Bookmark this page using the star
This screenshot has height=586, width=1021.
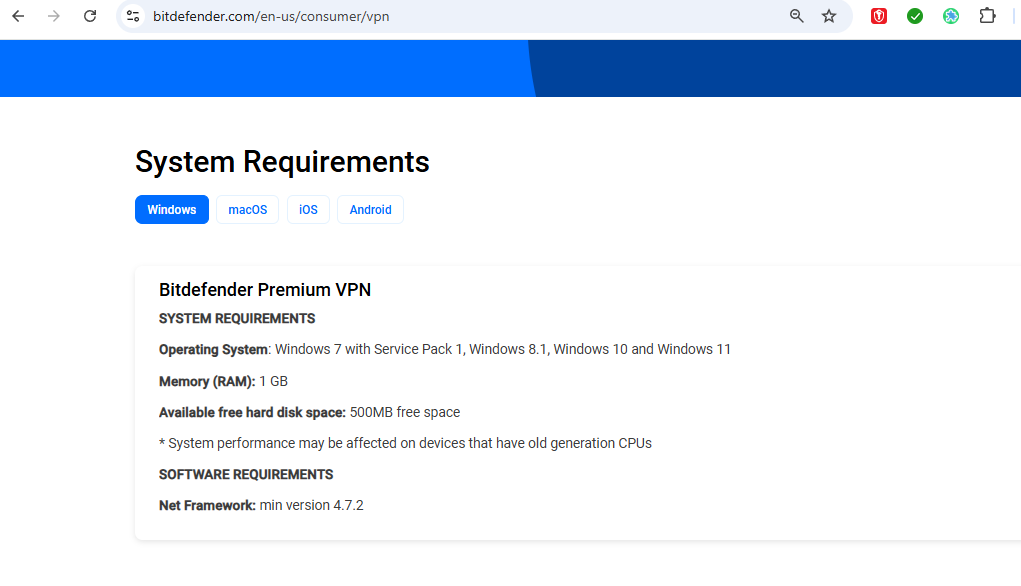(830, 16)
